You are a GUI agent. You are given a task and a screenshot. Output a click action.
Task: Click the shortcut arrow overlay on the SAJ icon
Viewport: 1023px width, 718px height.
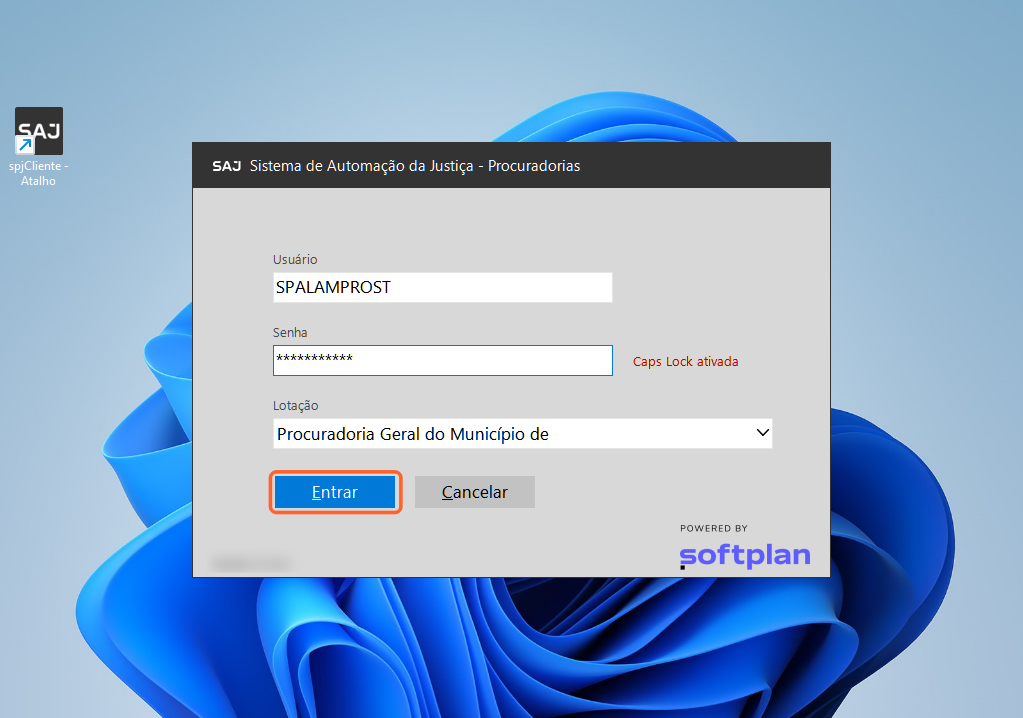click(24, 146)
